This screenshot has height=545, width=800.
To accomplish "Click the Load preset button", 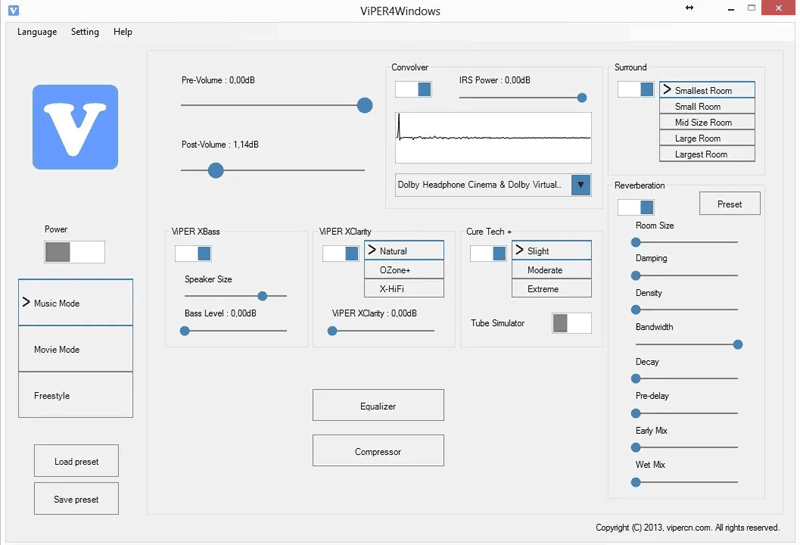I will pos(76,461).
